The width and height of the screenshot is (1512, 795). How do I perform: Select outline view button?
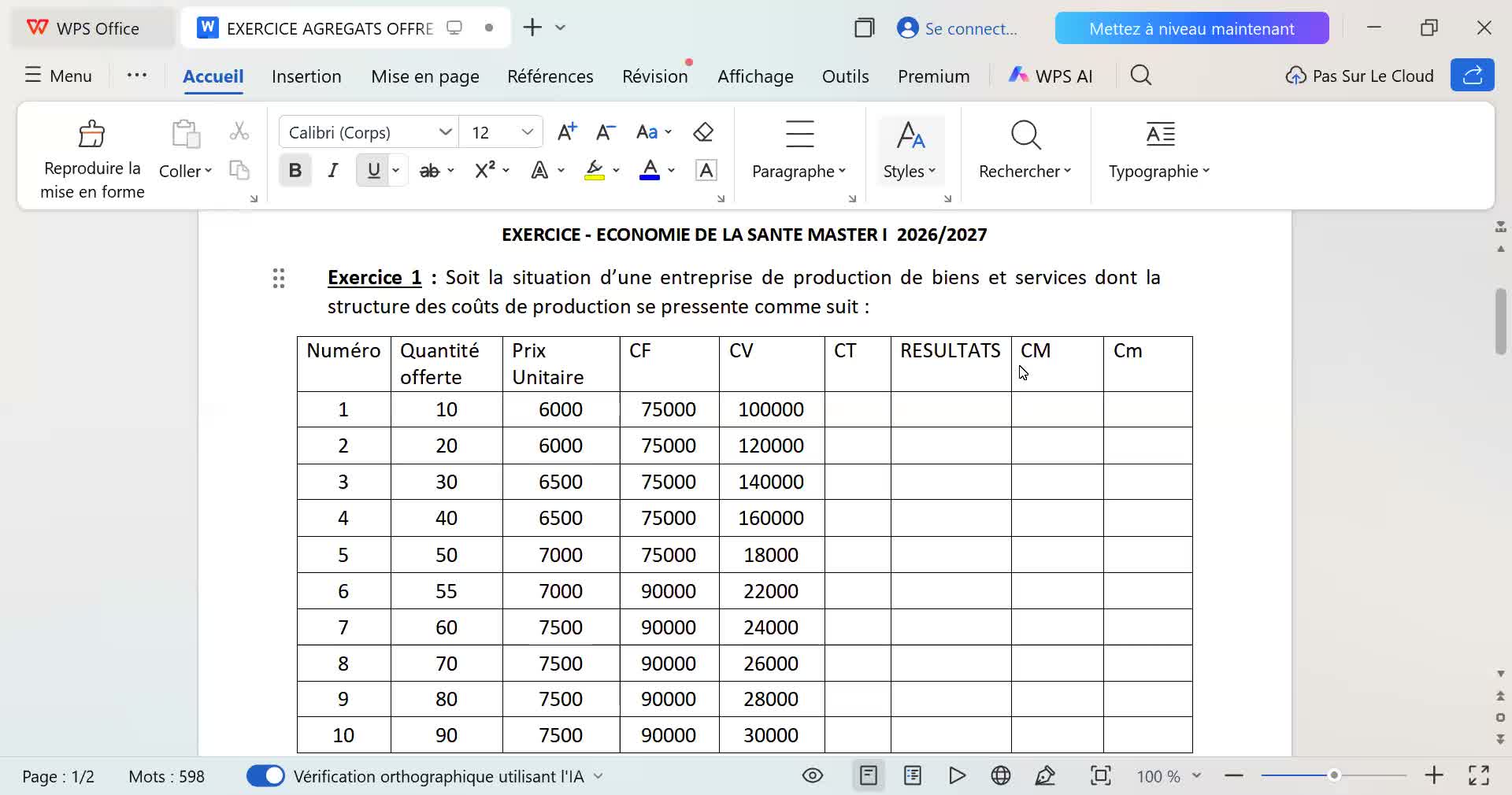(x=913, y=776)
